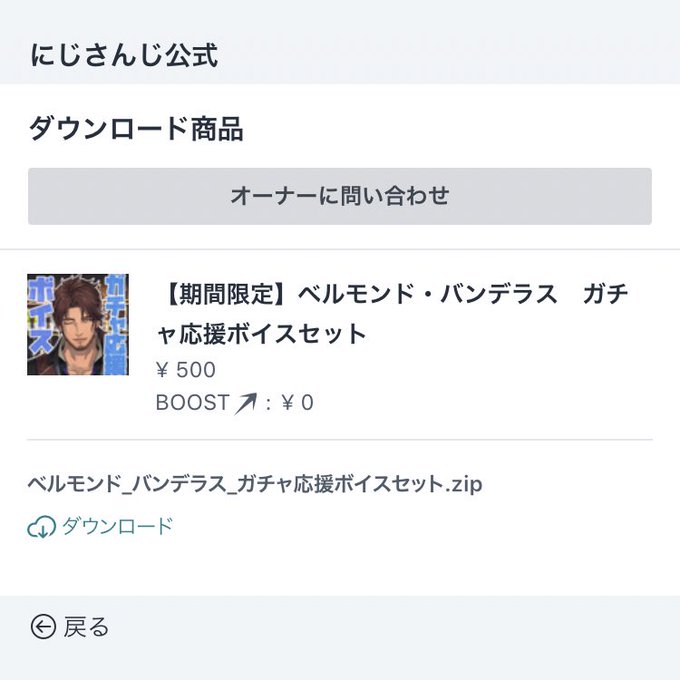Click the BOOST label text

coord(192,403)
